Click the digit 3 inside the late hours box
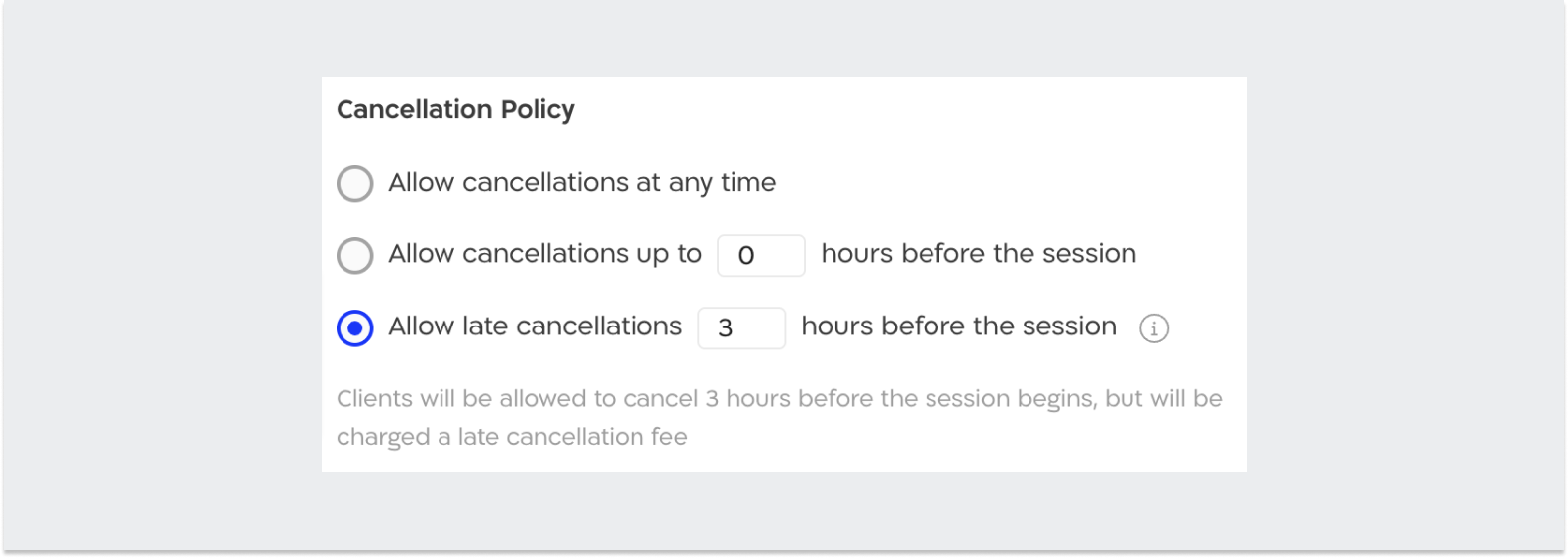Viewport: 1568px width, 558px height. pos(726,328)
